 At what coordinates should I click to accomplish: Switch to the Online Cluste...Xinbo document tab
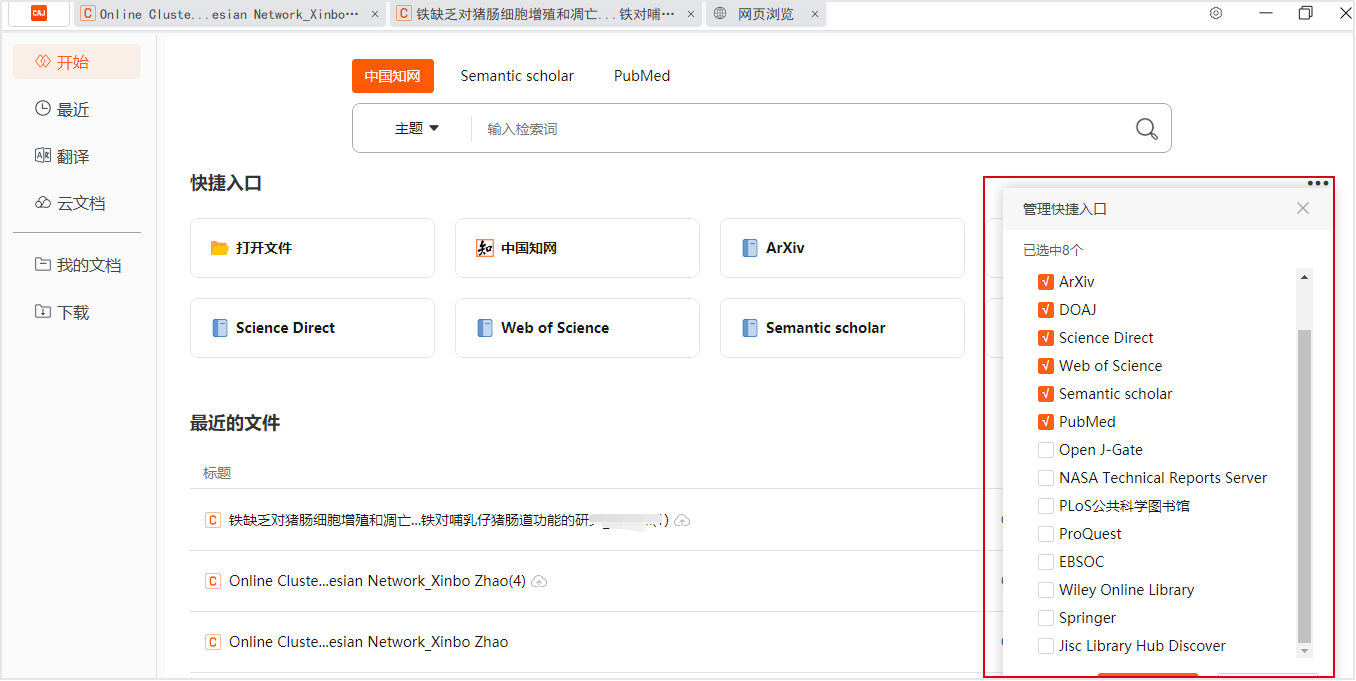click(229, 14)
